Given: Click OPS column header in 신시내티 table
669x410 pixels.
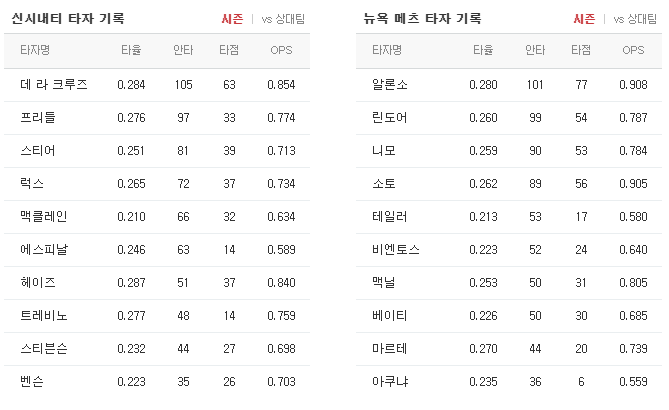Looking at the screenshot, I should [x=281, y=50].
